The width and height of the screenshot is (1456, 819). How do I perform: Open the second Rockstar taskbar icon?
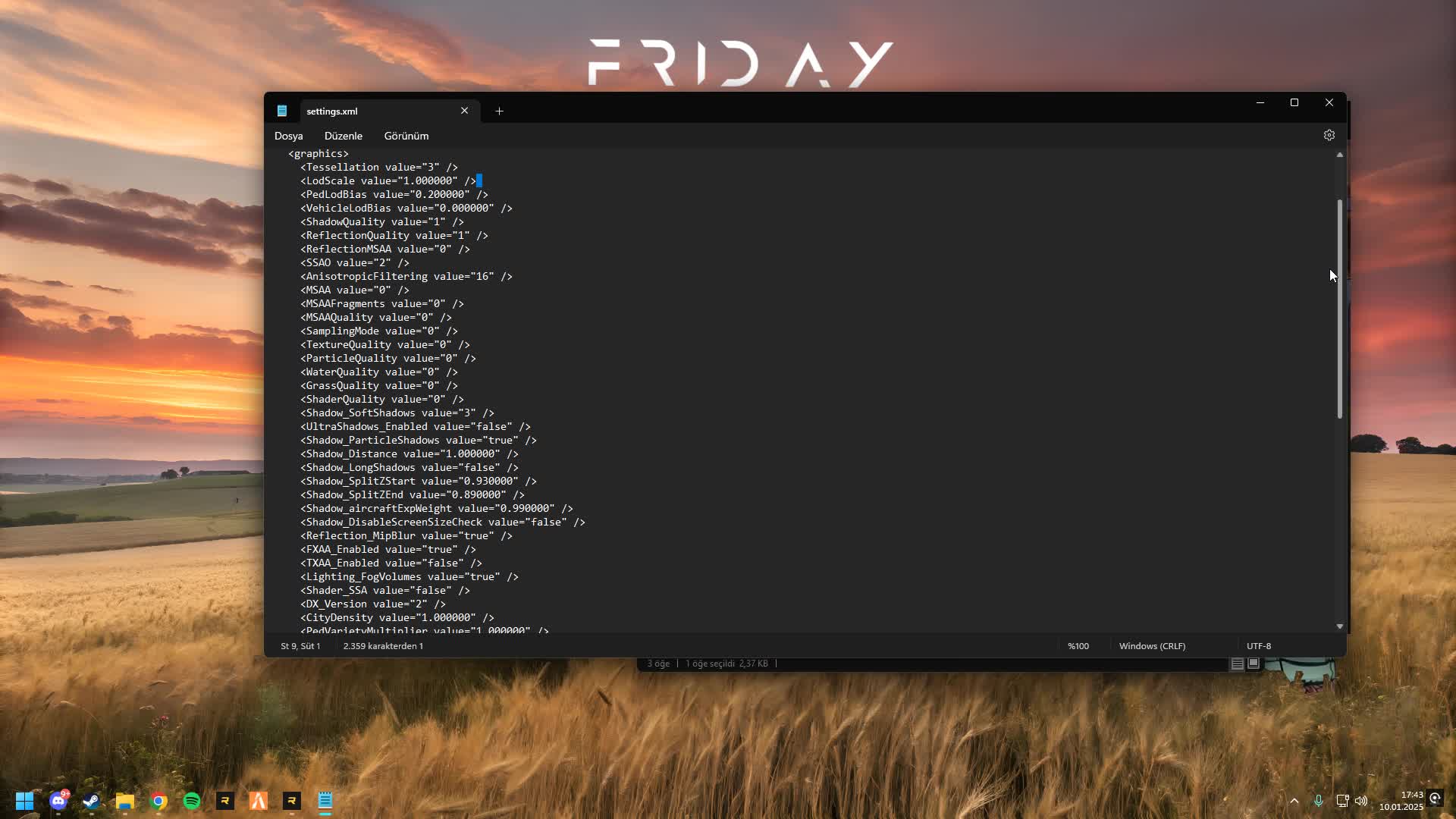[292, 801]
